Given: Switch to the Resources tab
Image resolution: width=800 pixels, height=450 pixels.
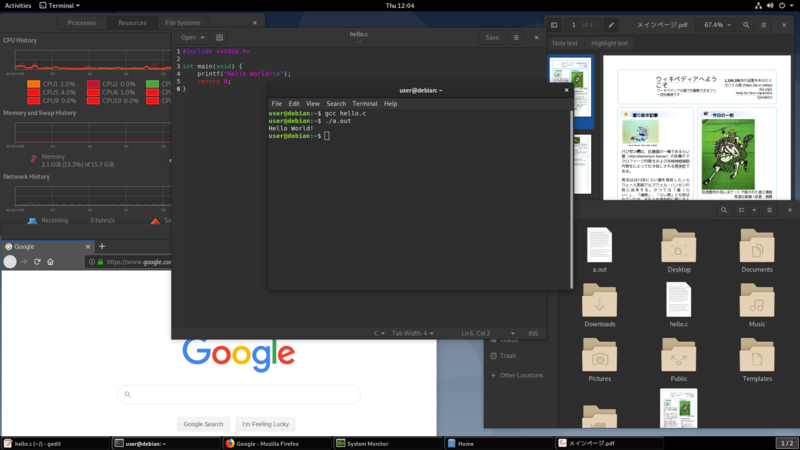Looking at the screenshot, I should tap(132, 23).
